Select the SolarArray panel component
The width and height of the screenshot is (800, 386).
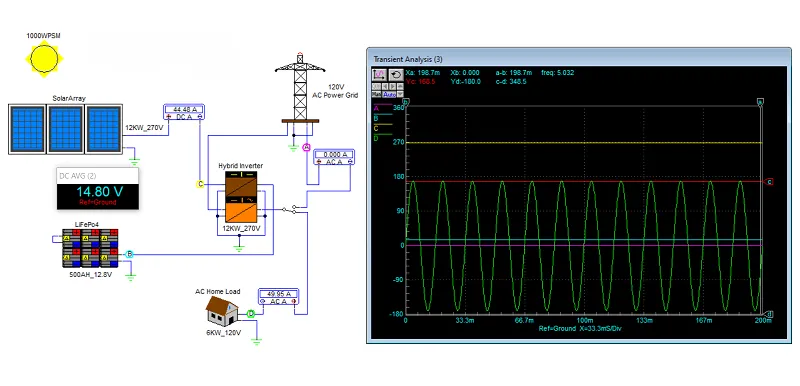tap(65, 129)
